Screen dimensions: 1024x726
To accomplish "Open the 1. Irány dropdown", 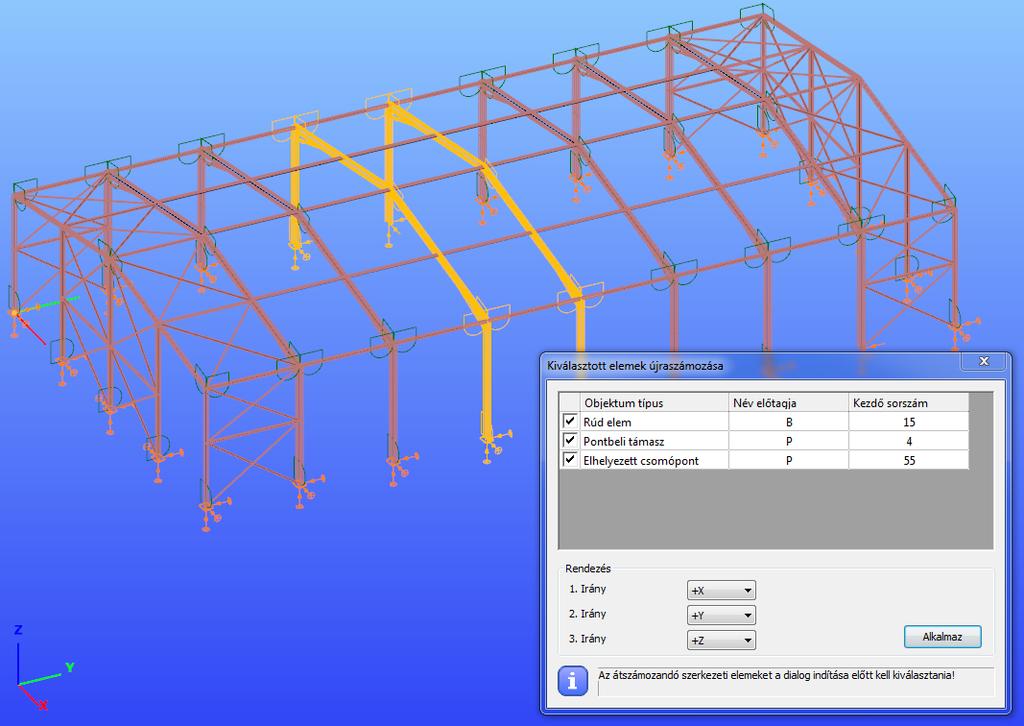I will pyautogui.click(x=721, y=590).
